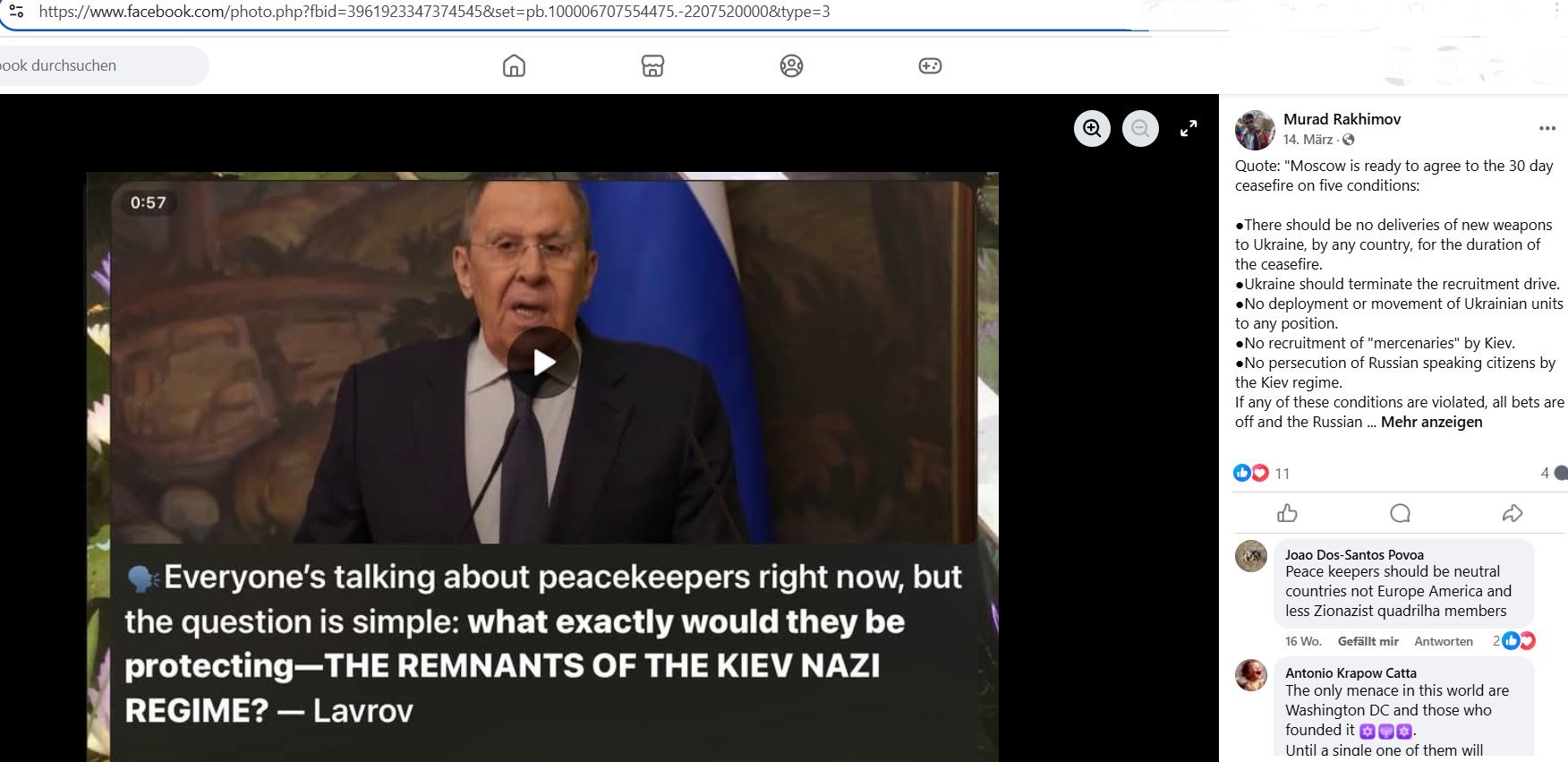Share the post via arrow icon
Image resolution: width=1568 pixels, height=762 pixels.
[1513, 513]
